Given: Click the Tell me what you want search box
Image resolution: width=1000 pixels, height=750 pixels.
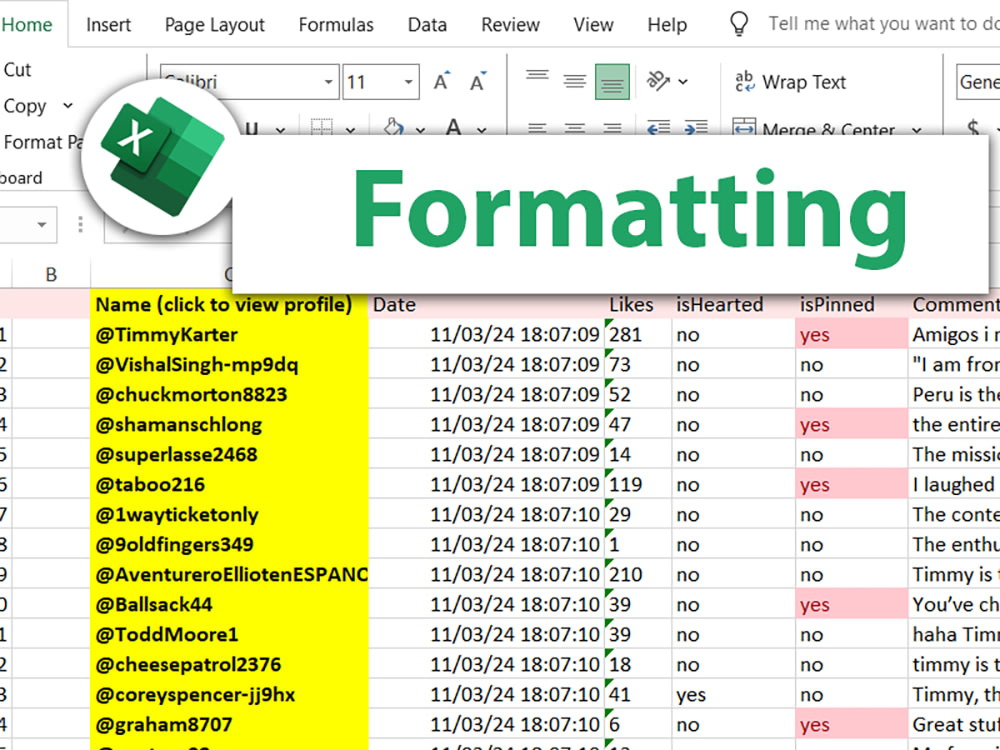Looking at the screenshot, I should [x=884, y=24].
